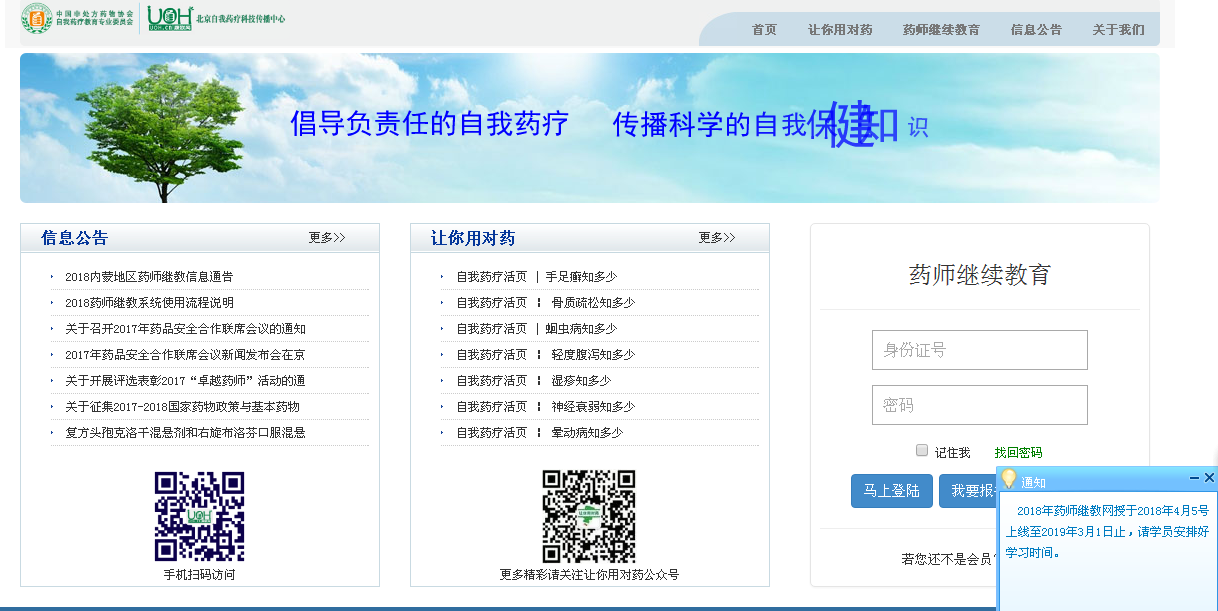Screen dimensions: 1218x611
Task: Go to the 药师继续教育 menu item
Action: click(x=941, y=30)
